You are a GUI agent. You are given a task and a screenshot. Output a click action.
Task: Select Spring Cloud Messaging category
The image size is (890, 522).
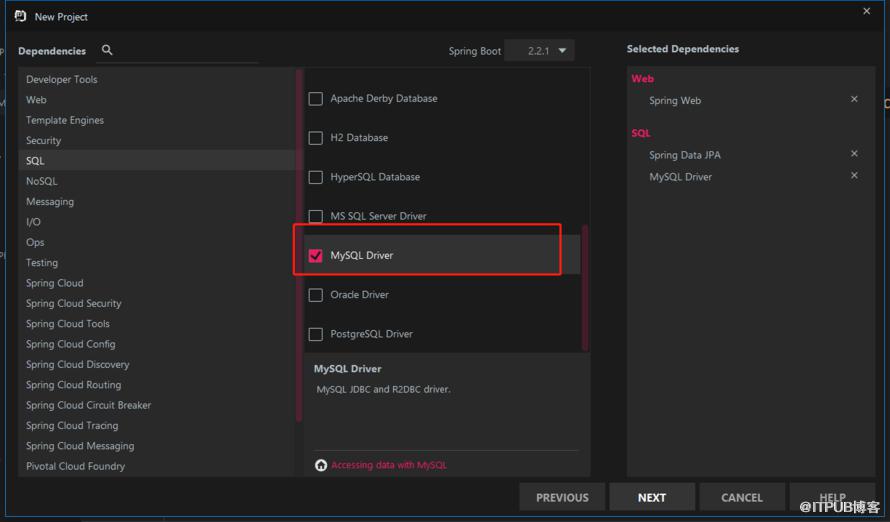[157, 447]
